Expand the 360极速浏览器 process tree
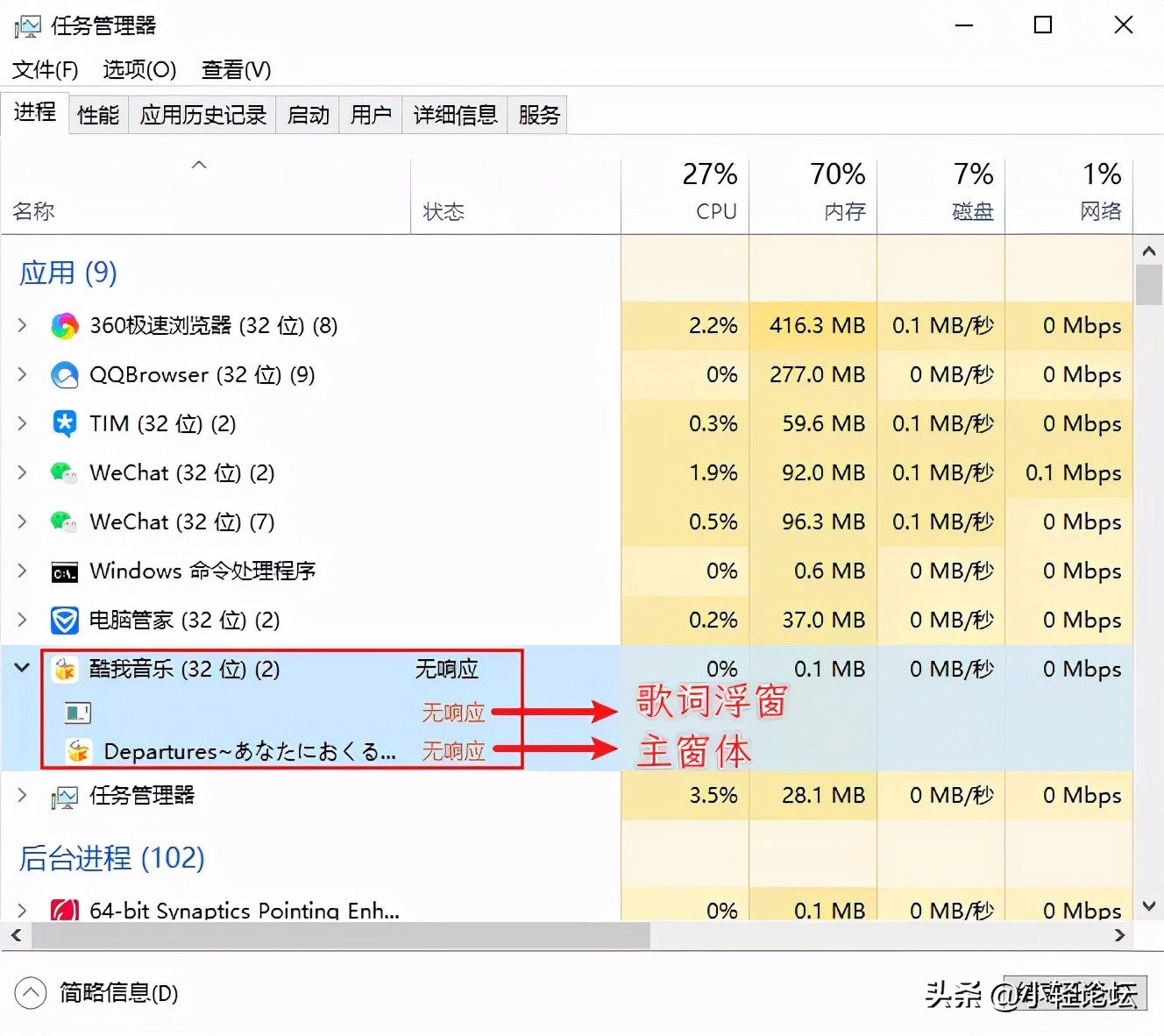Screen dimensions: 1164x1036 pyautogui.click(x=21, y=325)
